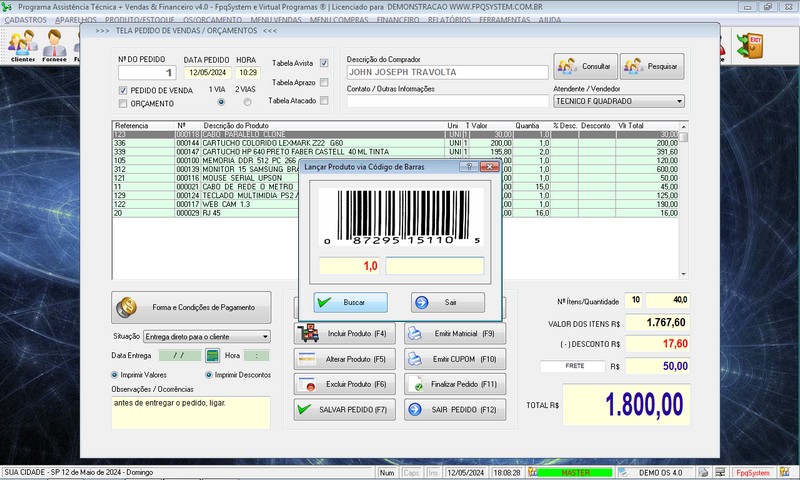This screenshot has height=480, width=800.
Task: Check the ORÇAMENTO checkbox
Action: (122, 104)
